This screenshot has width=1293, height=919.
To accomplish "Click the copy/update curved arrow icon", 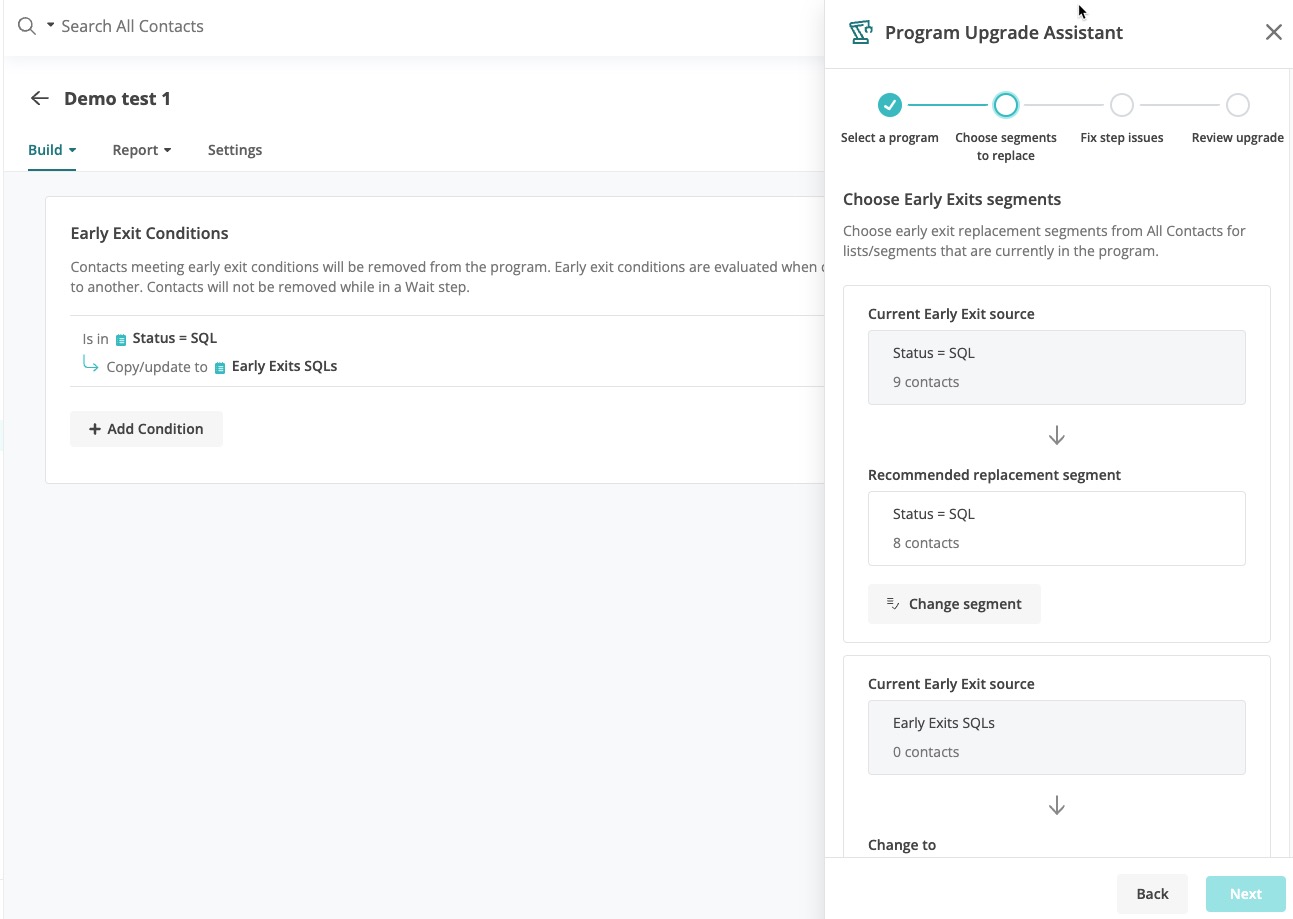I will pyautogui.click(x=91, y=365).
